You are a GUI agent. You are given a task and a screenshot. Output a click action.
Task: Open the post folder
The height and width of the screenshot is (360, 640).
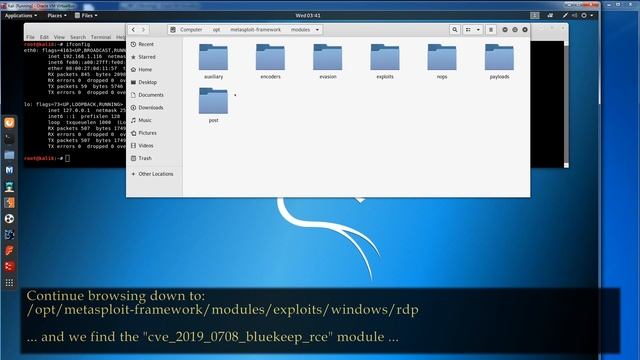coord(213,105)
